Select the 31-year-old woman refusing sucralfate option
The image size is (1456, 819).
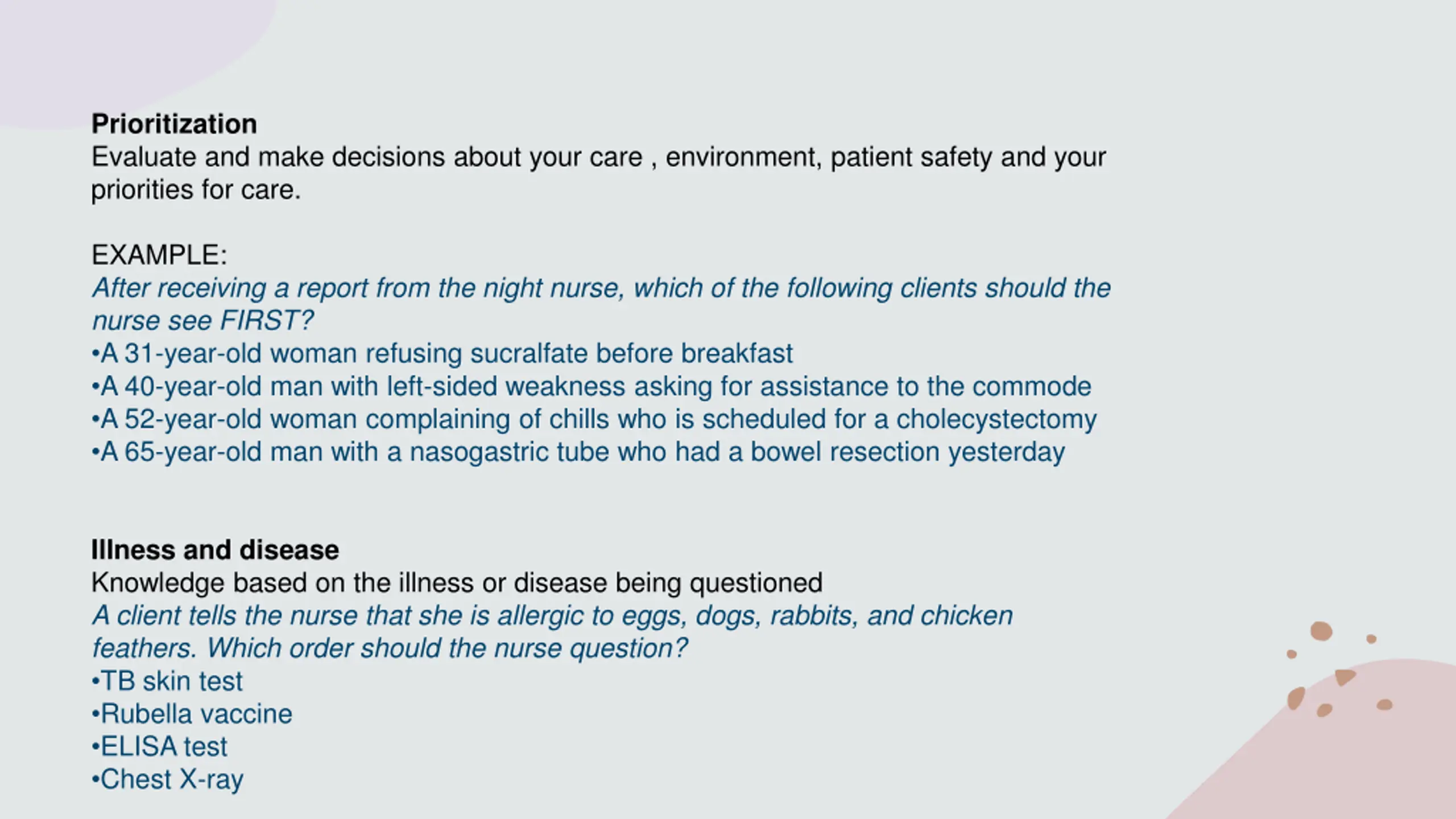click(x=442, y=353)
